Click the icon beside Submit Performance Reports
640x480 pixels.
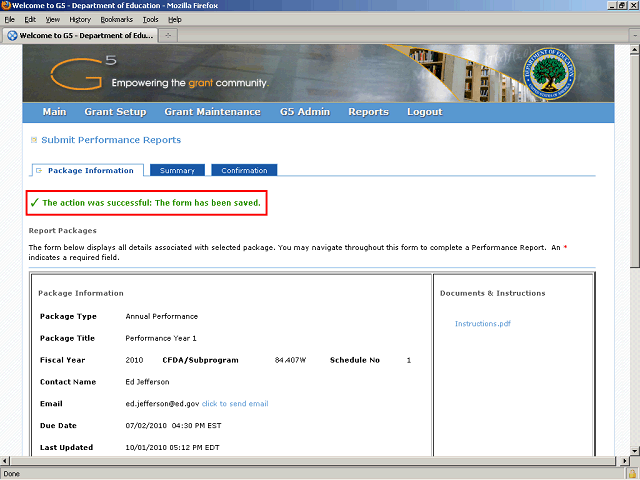(x=34, y=140)
